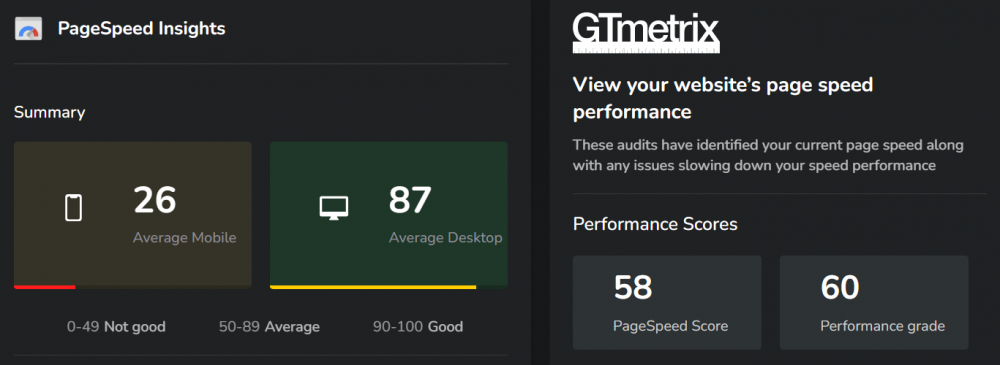Click the '90-100 Good' legend
The height and width of the screenshot is (365, 1000).
(418, 327)
